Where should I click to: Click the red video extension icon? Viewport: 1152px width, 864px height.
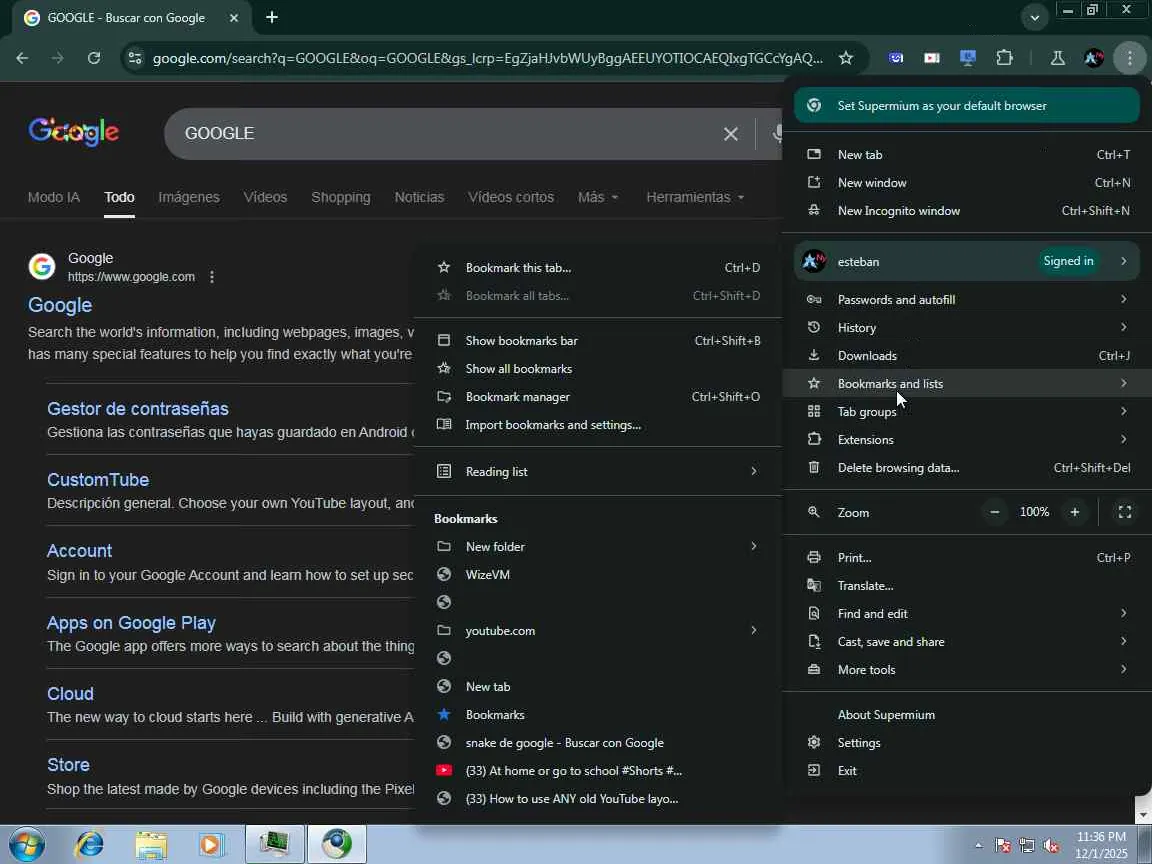tap(932, 58)
